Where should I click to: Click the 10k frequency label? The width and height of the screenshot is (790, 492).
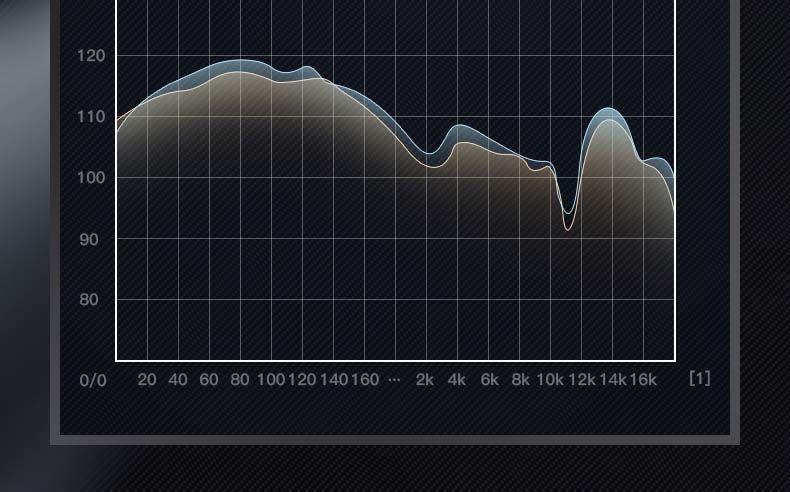(550, 380)
